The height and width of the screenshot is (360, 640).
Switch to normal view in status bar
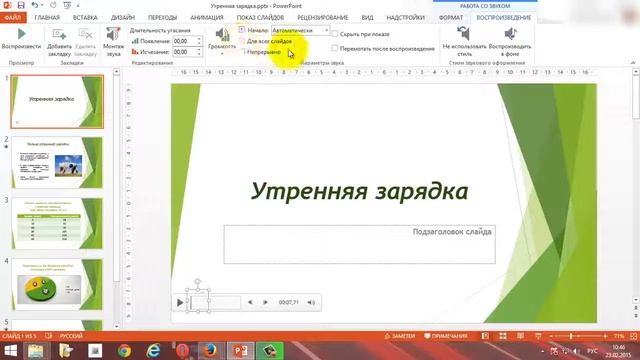485,336
